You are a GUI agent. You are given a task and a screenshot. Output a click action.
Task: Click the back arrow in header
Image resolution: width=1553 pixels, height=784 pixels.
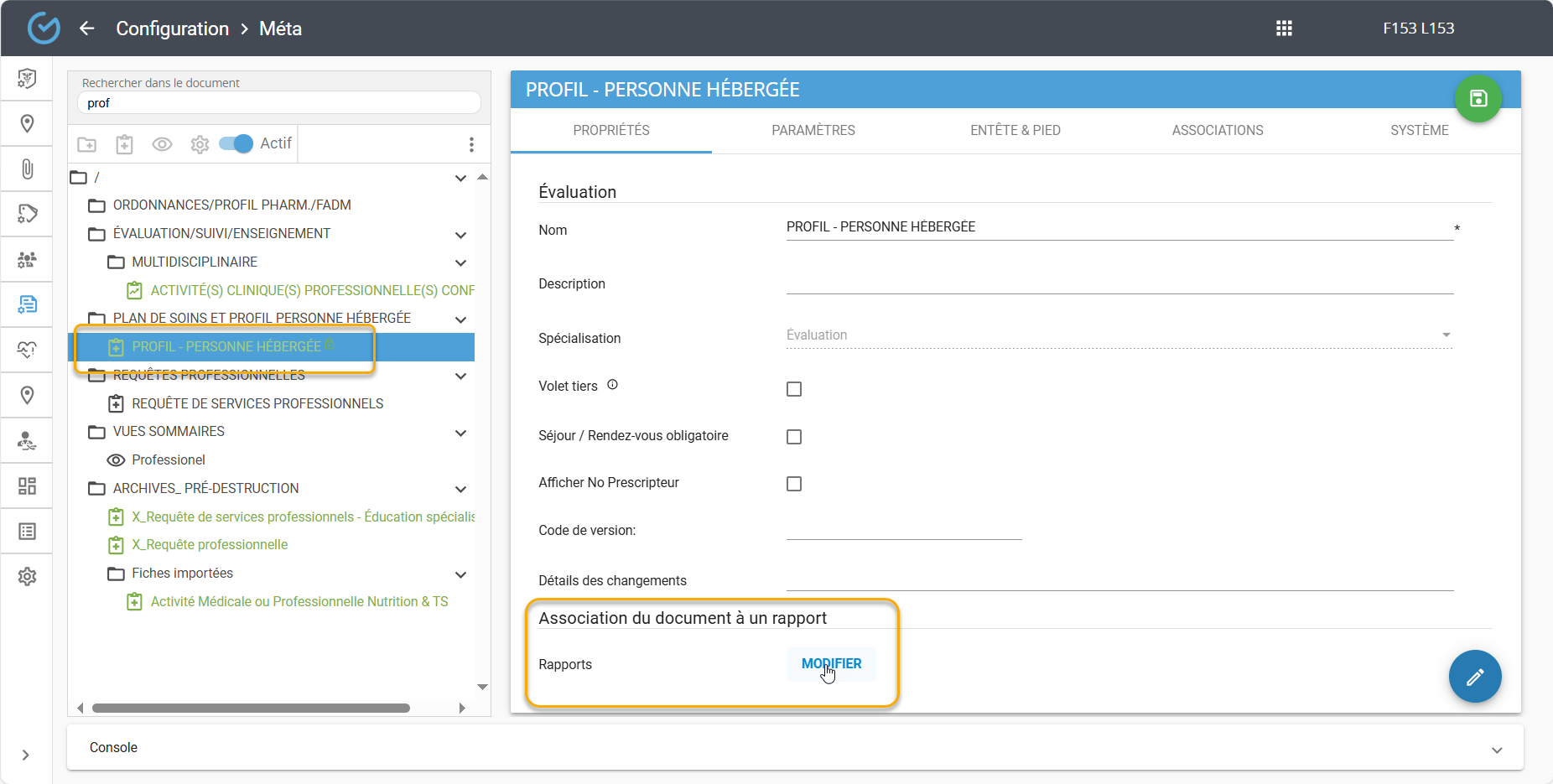click(x=87, y=29)
